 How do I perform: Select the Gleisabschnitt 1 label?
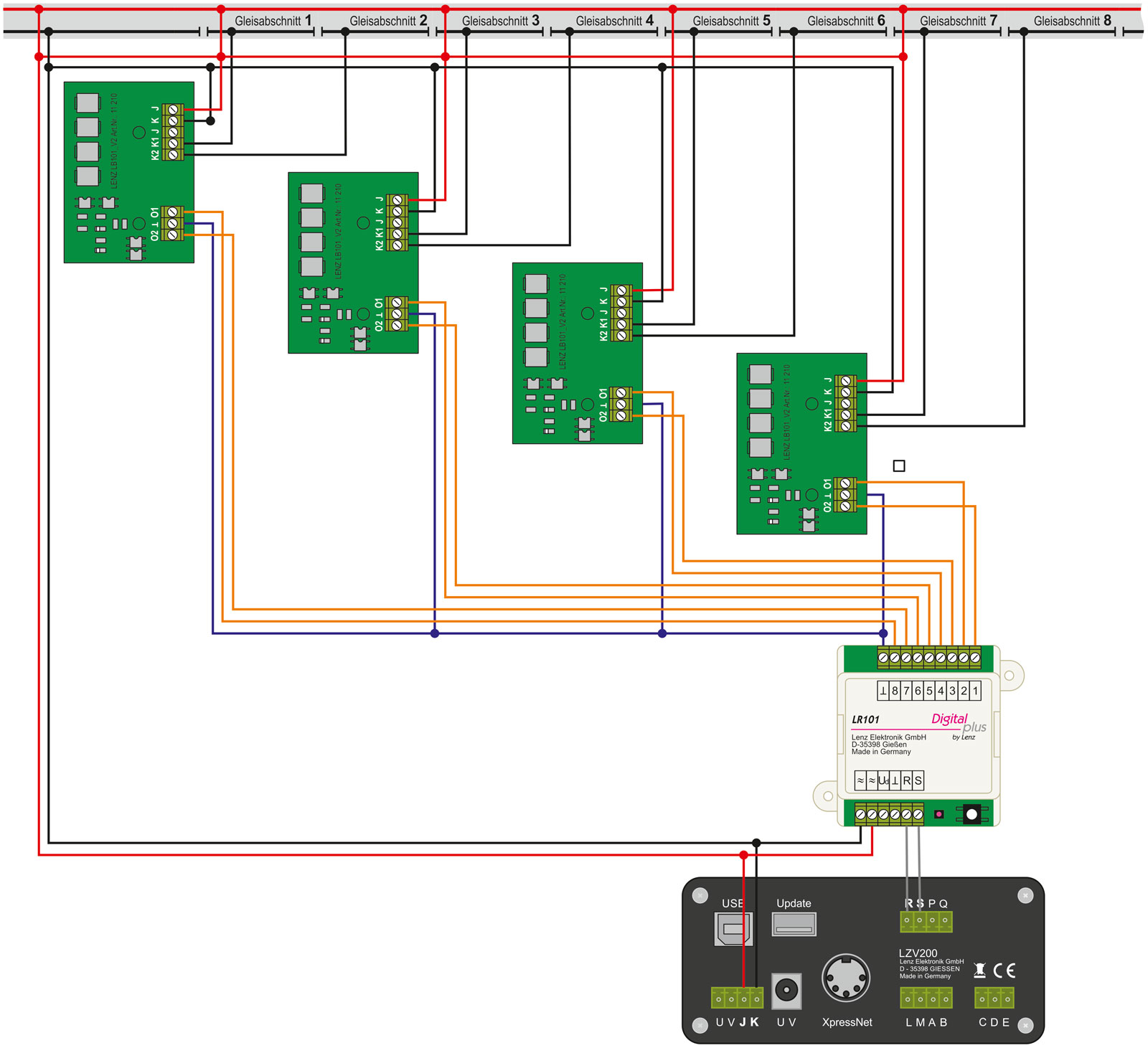point(273,21)
